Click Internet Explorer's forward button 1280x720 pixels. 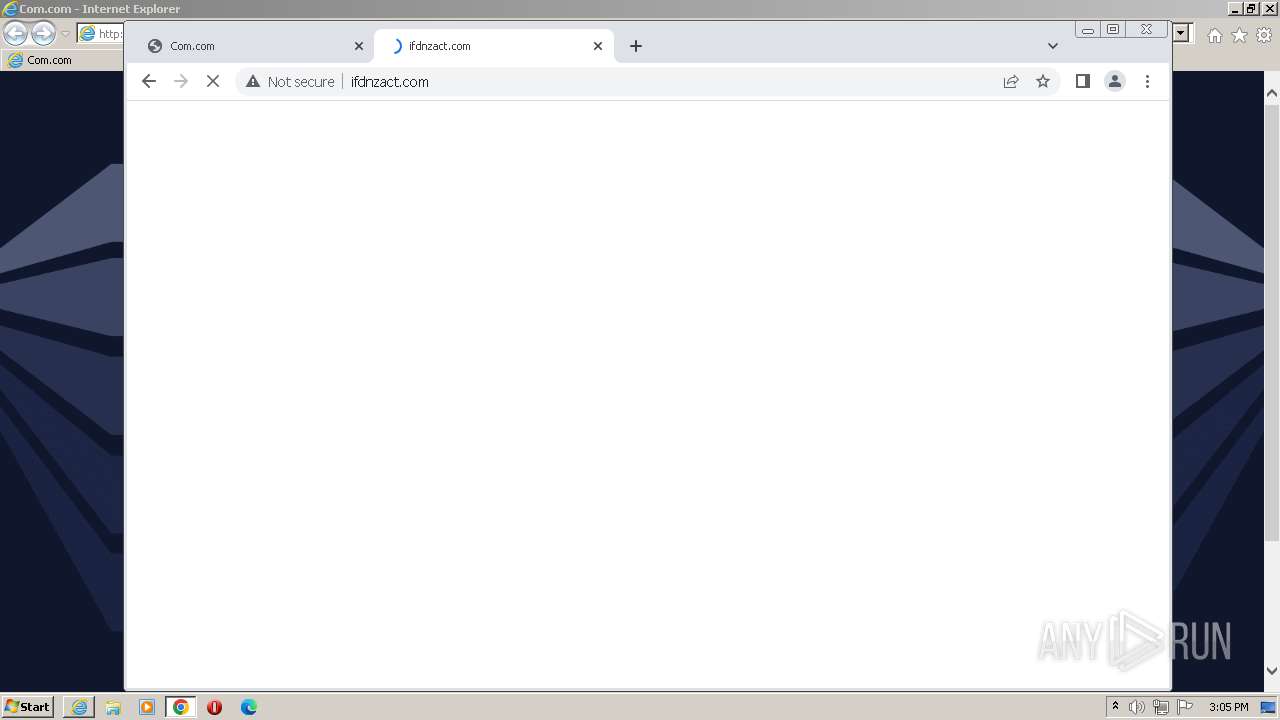pyautogui.click(x=43, y=33)
